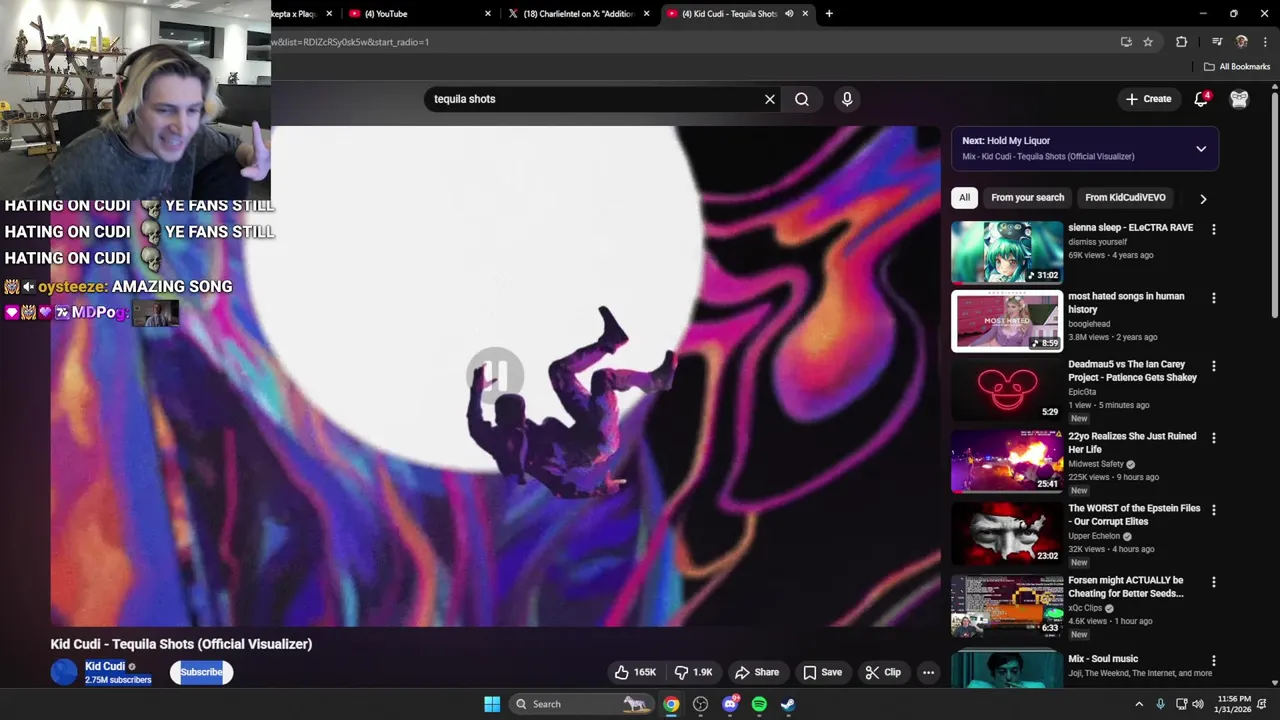This screenshot has height=720, width=1280.
Task: Start voice search with microphone
Action: (847, 99)
